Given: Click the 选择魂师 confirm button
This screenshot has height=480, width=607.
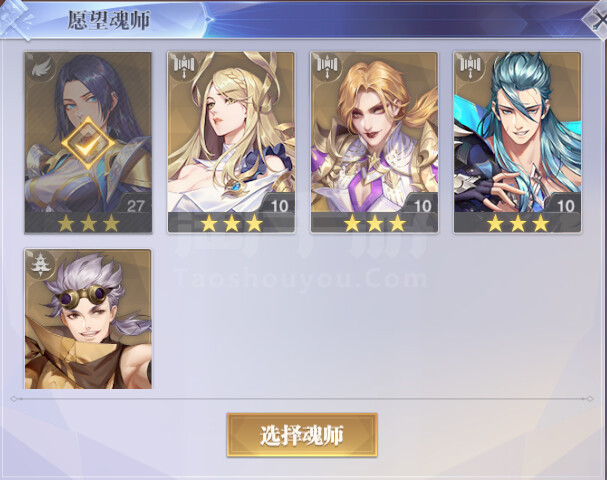Looking at the screenshot, I should click(x=302, y=435).
